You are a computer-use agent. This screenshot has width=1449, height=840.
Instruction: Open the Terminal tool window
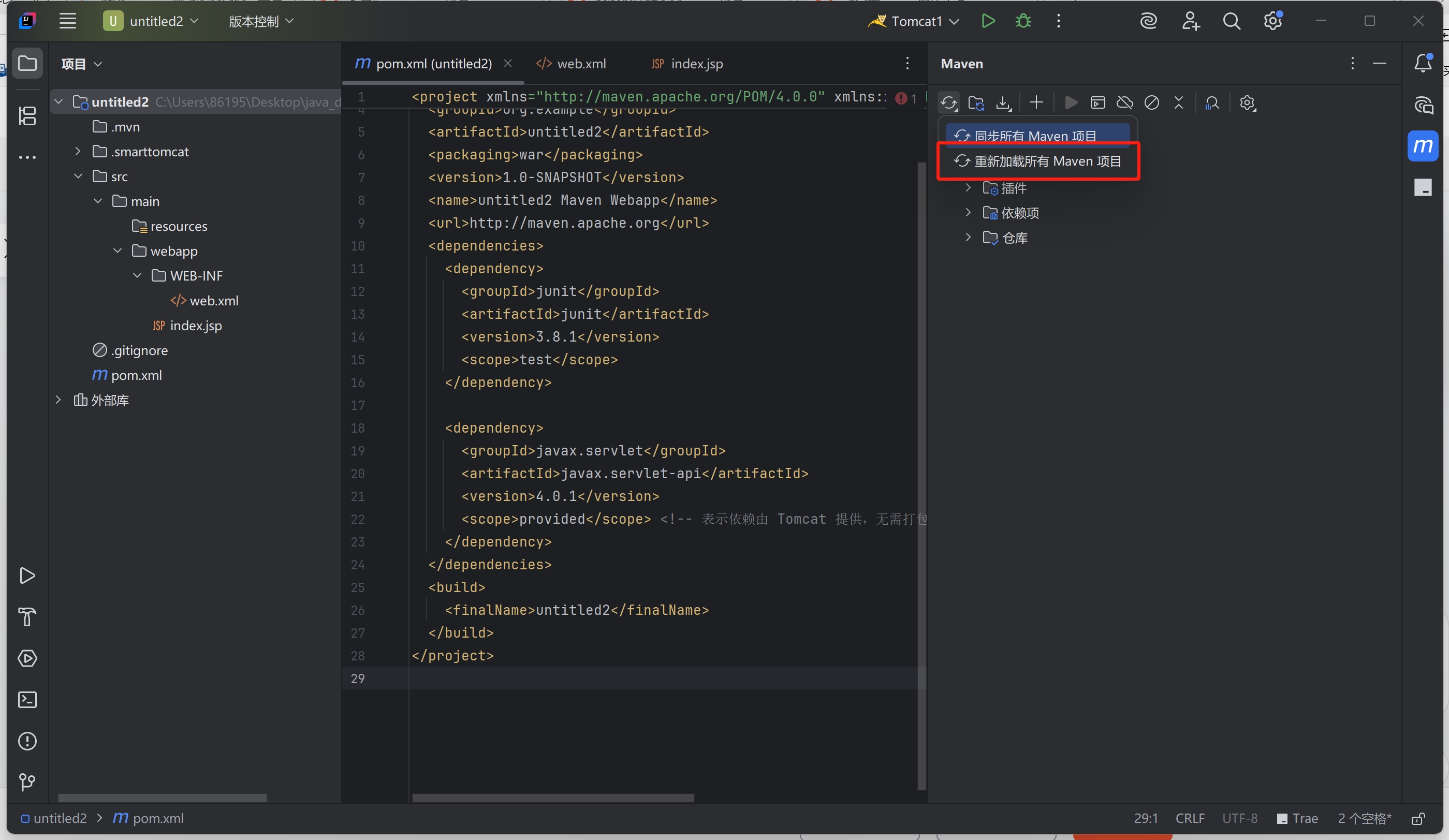pos(27,700)
